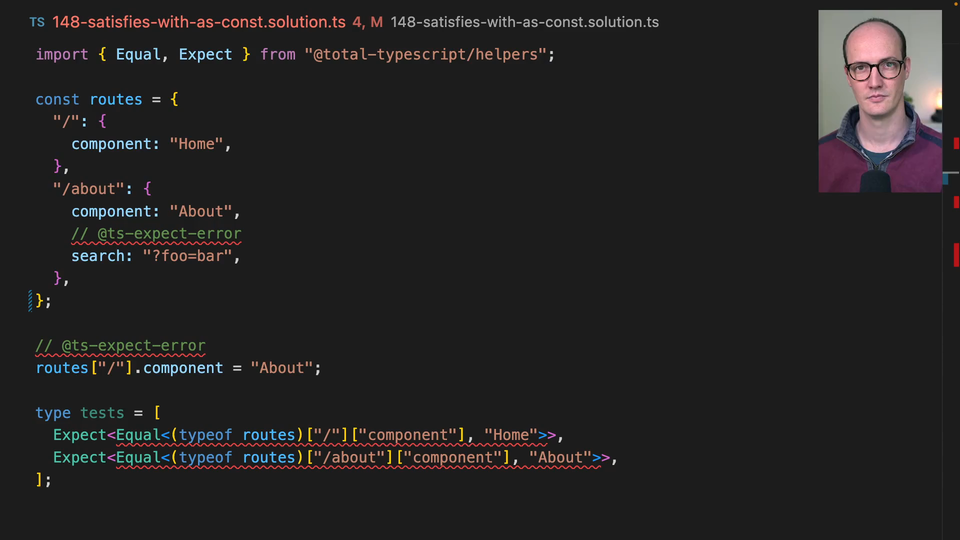Open the "@total-typescript/helpers" import path
The width and height of the screenshot is (960, 540).
click(424, 54)
